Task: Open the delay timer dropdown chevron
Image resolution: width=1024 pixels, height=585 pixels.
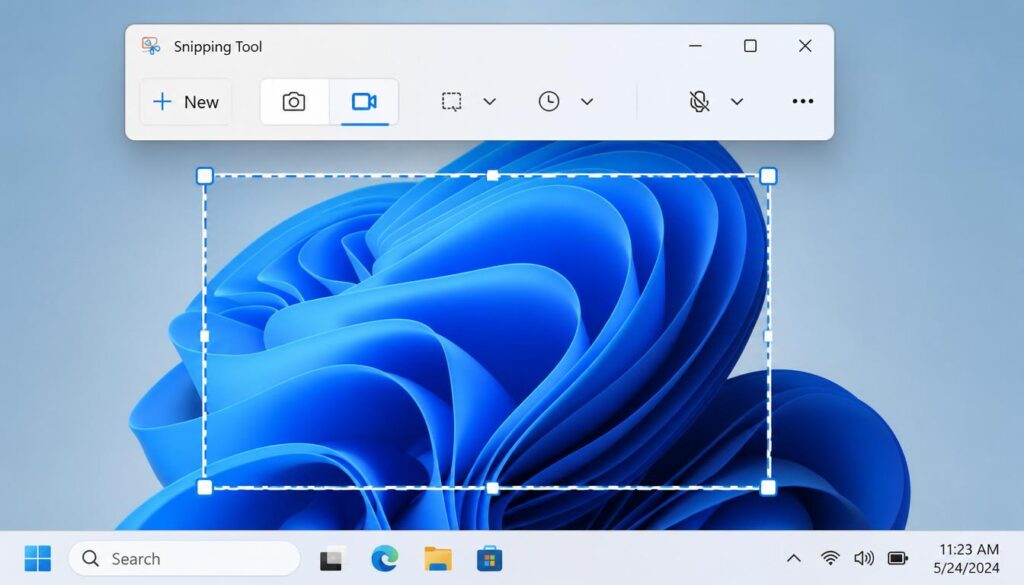Action: (587, 102)
